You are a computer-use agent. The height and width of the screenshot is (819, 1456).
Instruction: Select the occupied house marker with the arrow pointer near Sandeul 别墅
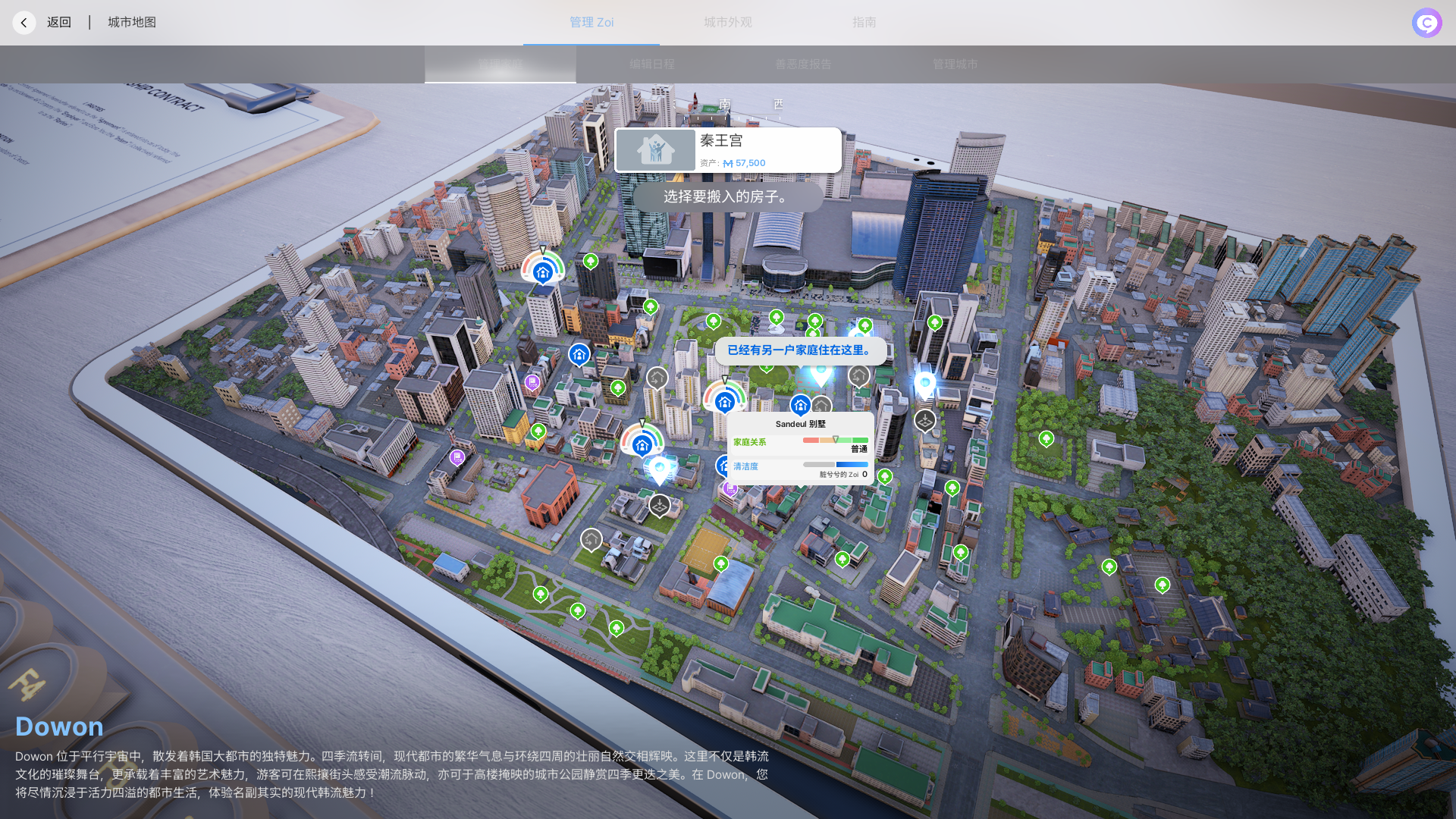(724, 400)
